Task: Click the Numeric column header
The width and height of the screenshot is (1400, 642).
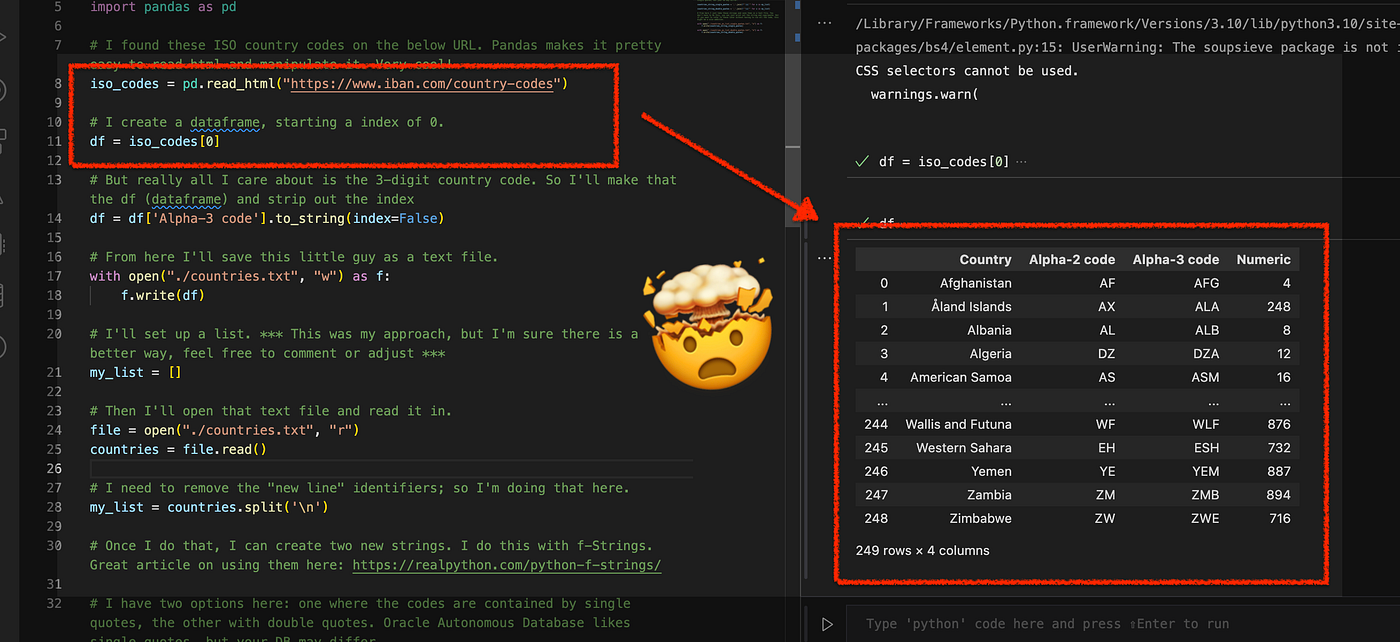Action: click(1263, 259)
